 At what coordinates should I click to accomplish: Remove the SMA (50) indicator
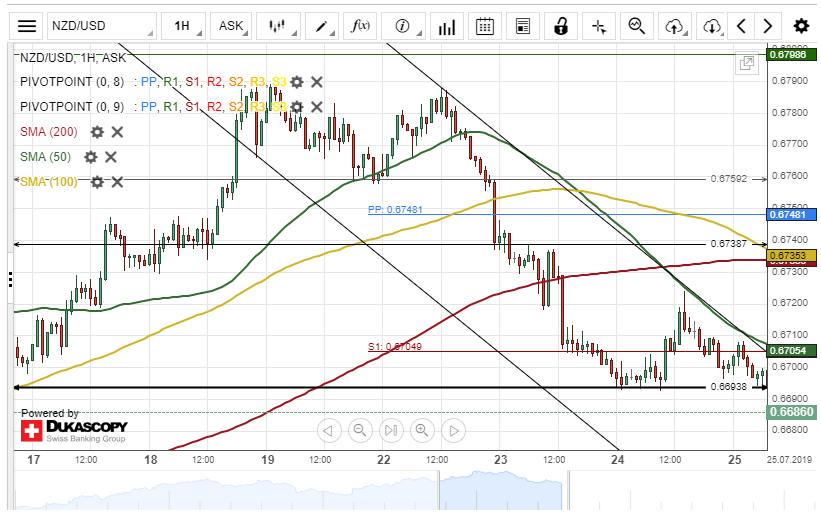[x=110, y=157]
